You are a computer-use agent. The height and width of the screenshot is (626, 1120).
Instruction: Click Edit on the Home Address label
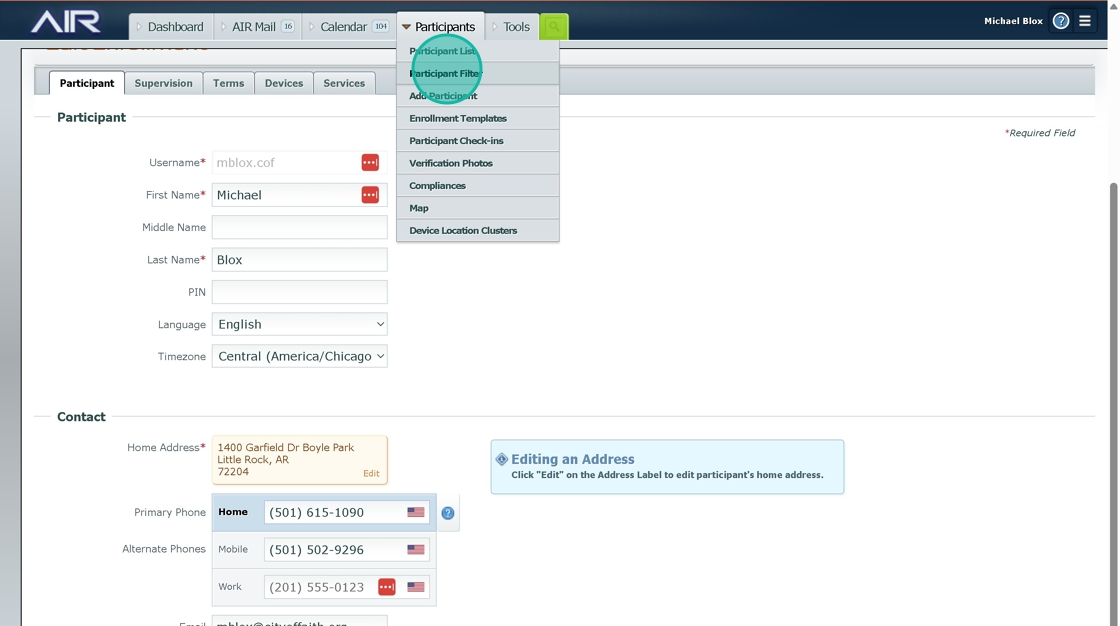click(371, 473)
